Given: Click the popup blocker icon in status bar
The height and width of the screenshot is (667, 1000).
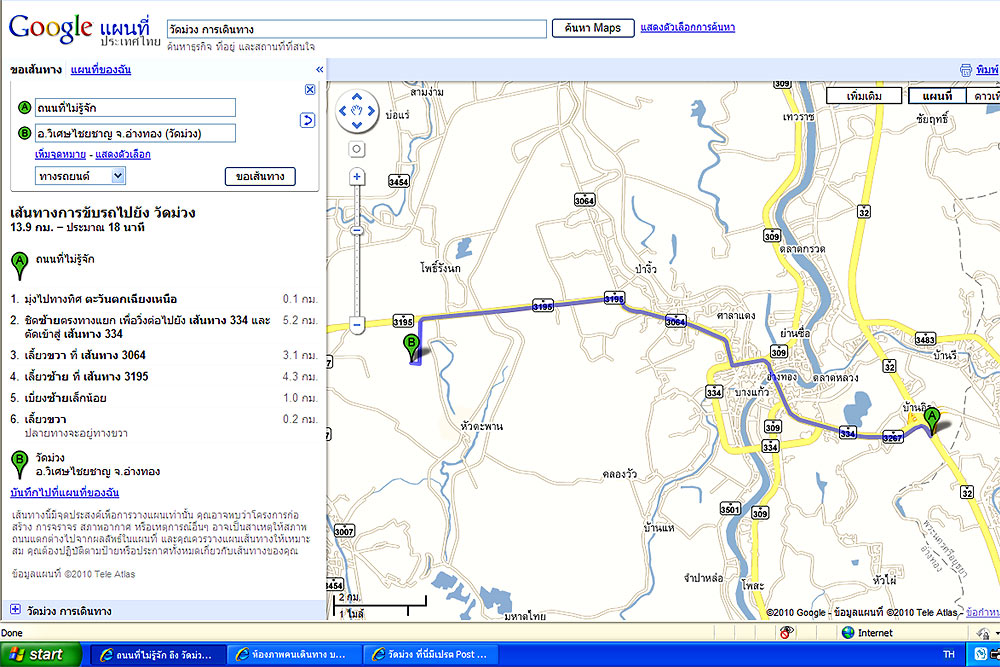Looking at the screenshot, I should click(x=786, y=633).
